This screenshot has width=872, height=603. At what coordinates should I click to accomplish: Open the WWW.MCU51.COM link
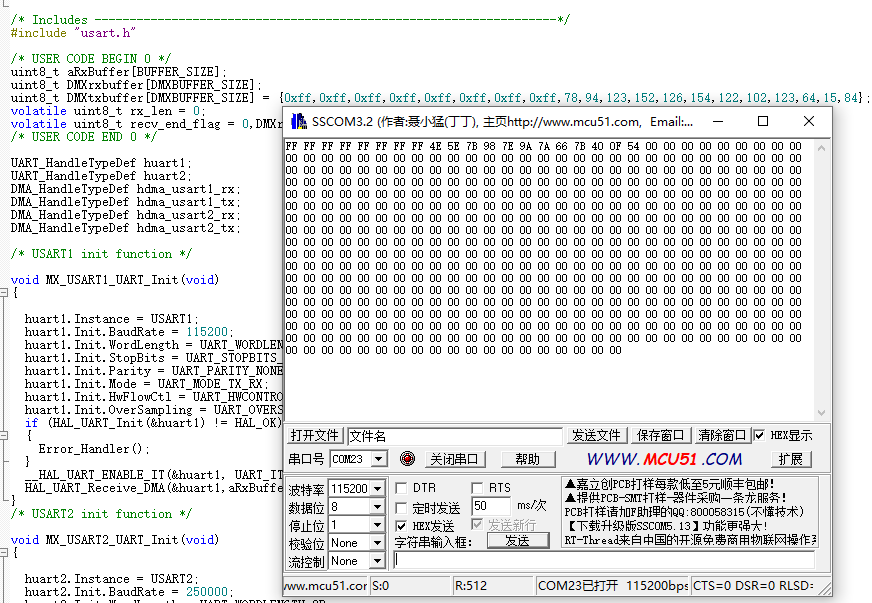coord(664,459)
